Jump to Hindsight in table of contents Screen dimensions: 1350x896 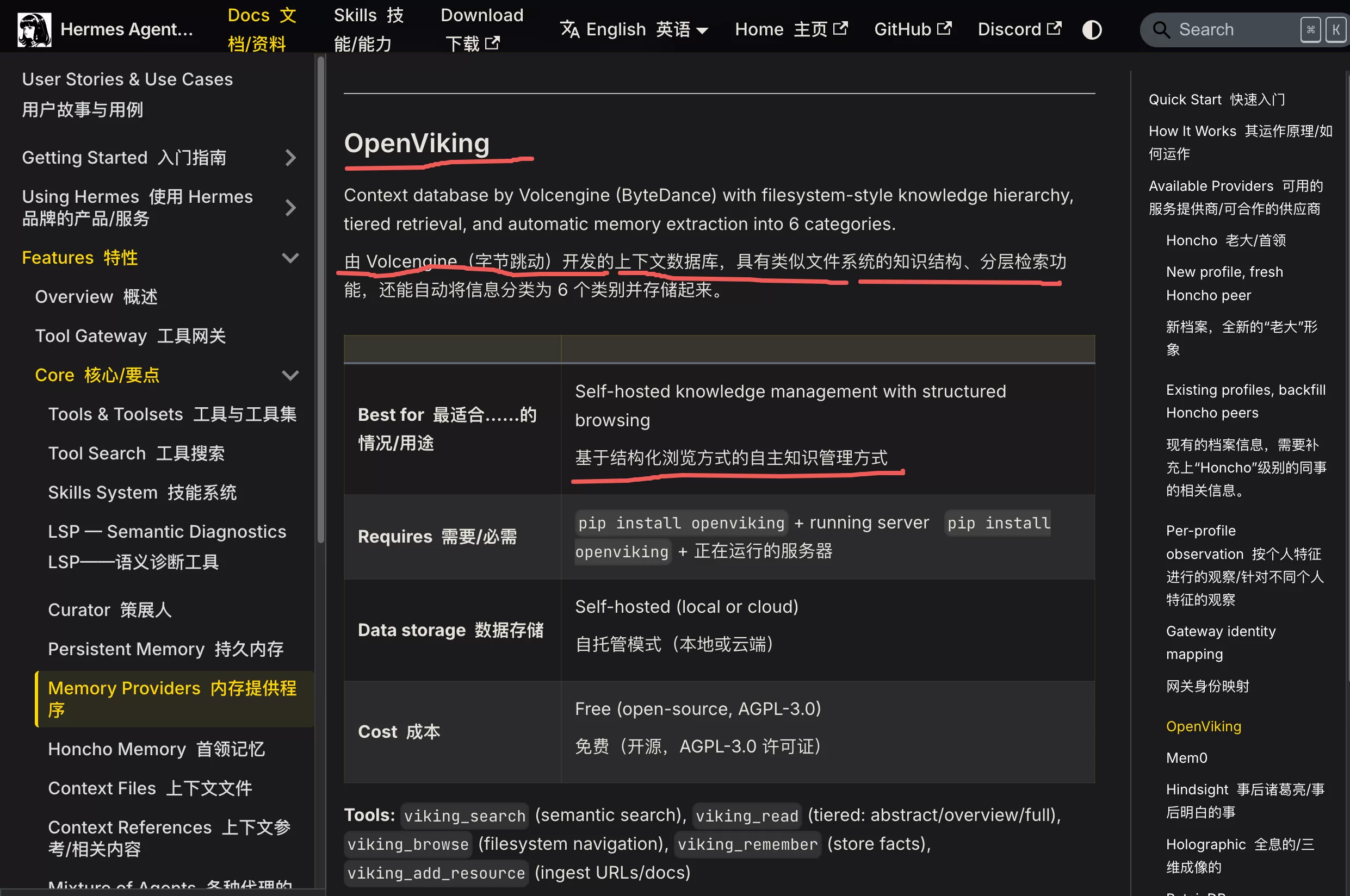tap(1245, 800)
